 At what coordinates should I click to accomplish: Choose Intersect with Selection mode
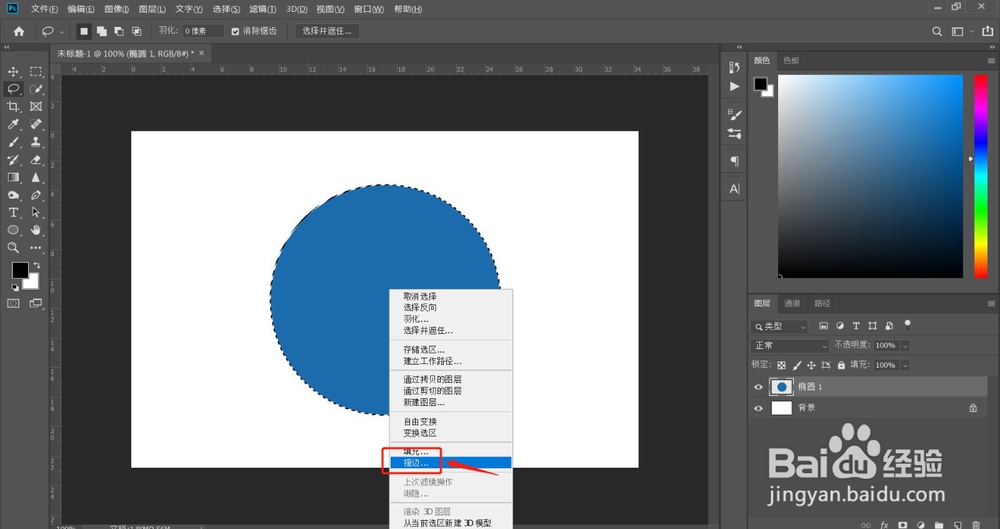pyautogui.click(x=136, y=31)
